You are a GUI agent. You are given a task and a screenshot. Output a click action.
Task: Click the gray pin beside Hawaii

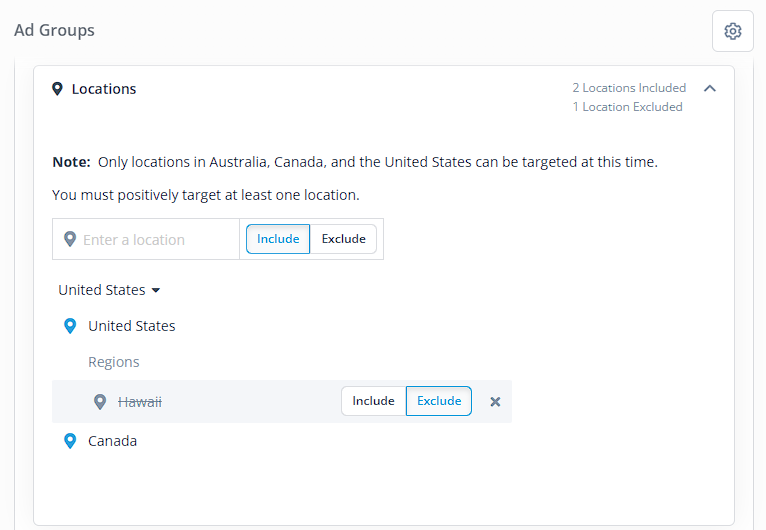pos(100,402)
